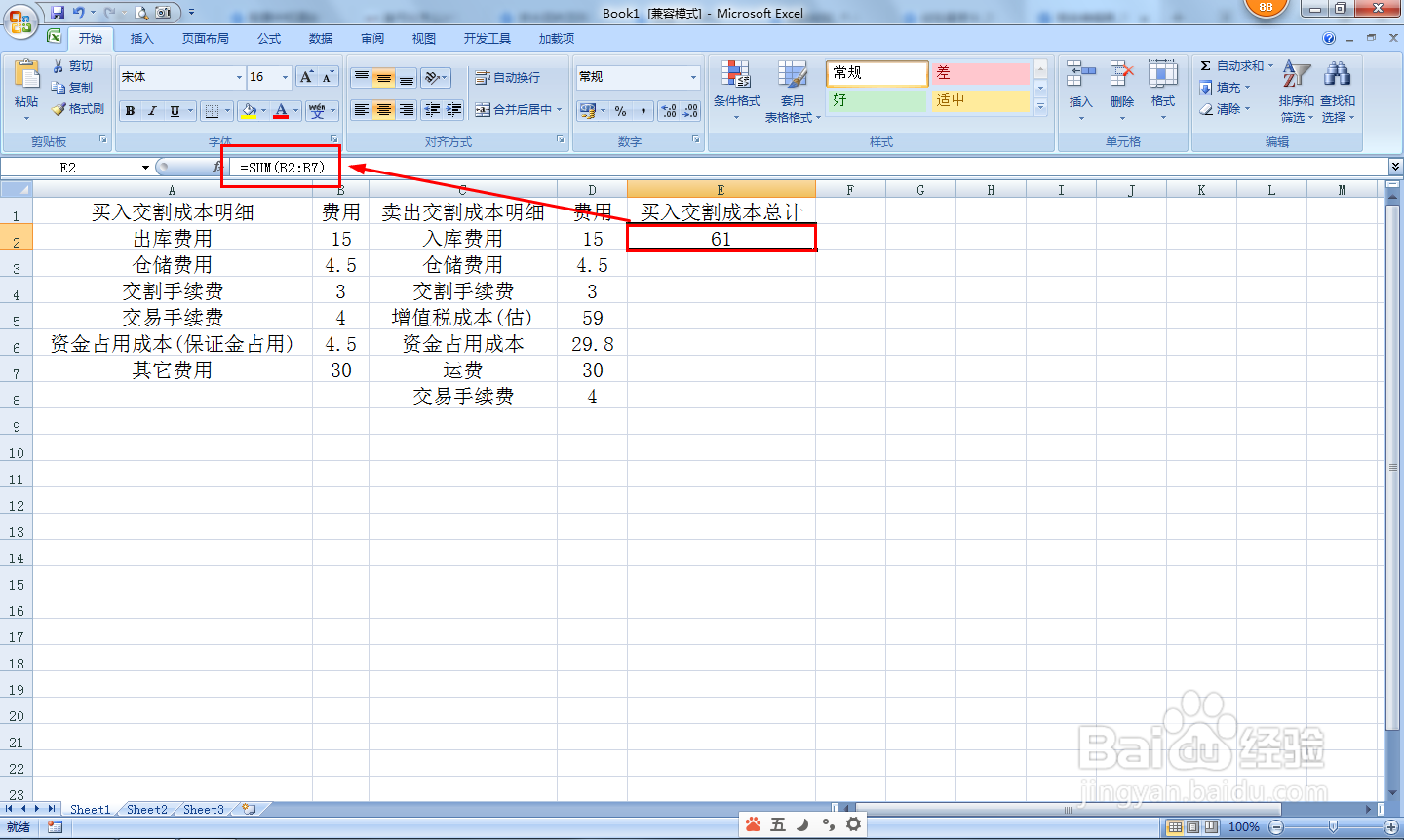The height and width of the screenshot is (840, 1404).
Task: Click the Format cells (格式) icon
Action: 1162,74
